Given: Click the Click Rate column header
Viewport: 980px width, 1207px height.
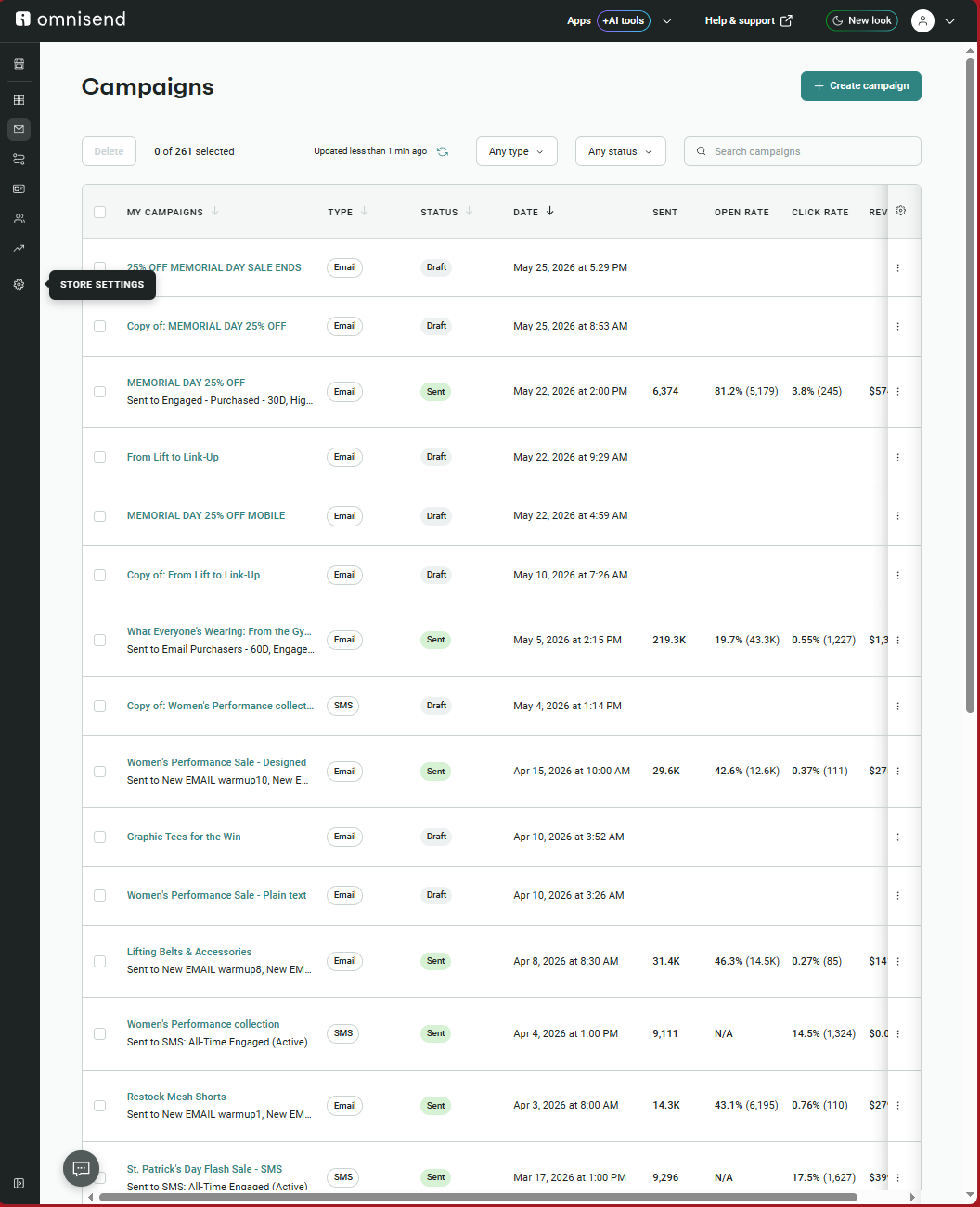Looking at the screenshot, I should pyautogui.click(x=820, y=212).
